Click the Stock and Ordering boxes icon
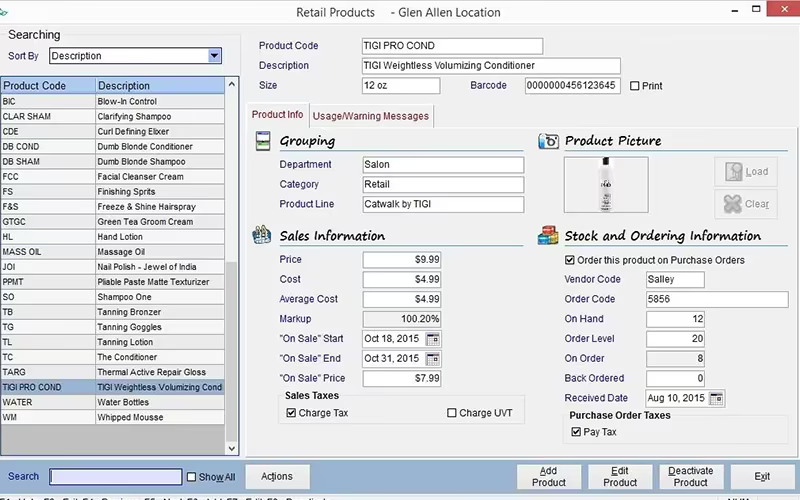The width and height of the screenshot is (800, 500). tap(548, 236)
